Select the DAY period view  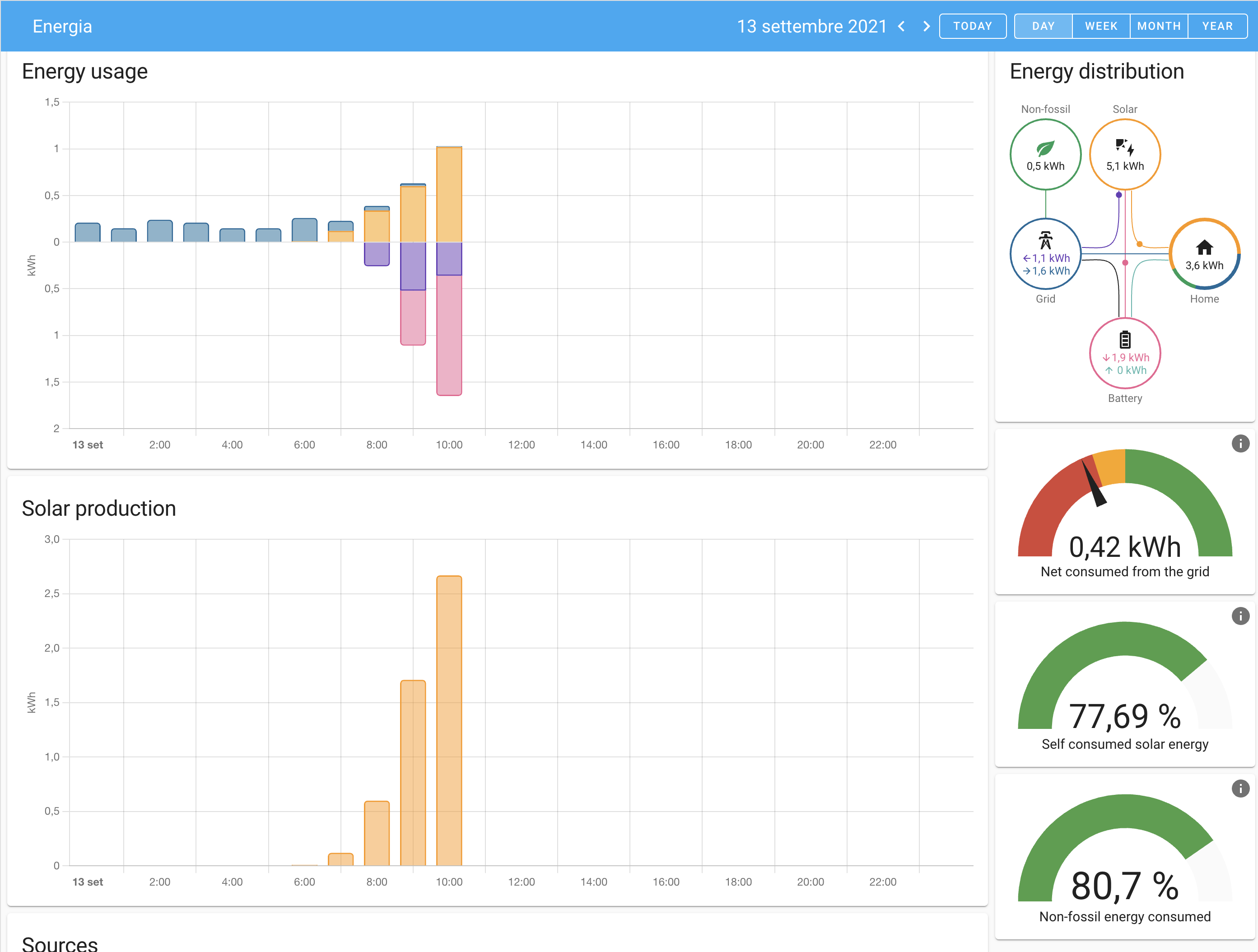pos(1043,26)
